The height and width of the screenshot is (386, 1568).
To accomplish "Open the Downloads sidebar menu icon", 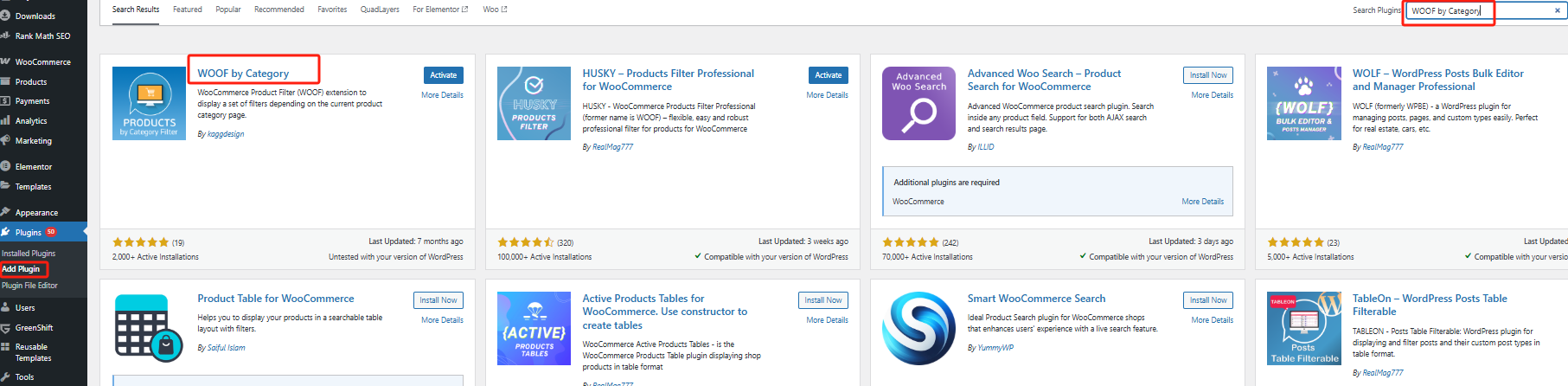I will click(5, 16).
